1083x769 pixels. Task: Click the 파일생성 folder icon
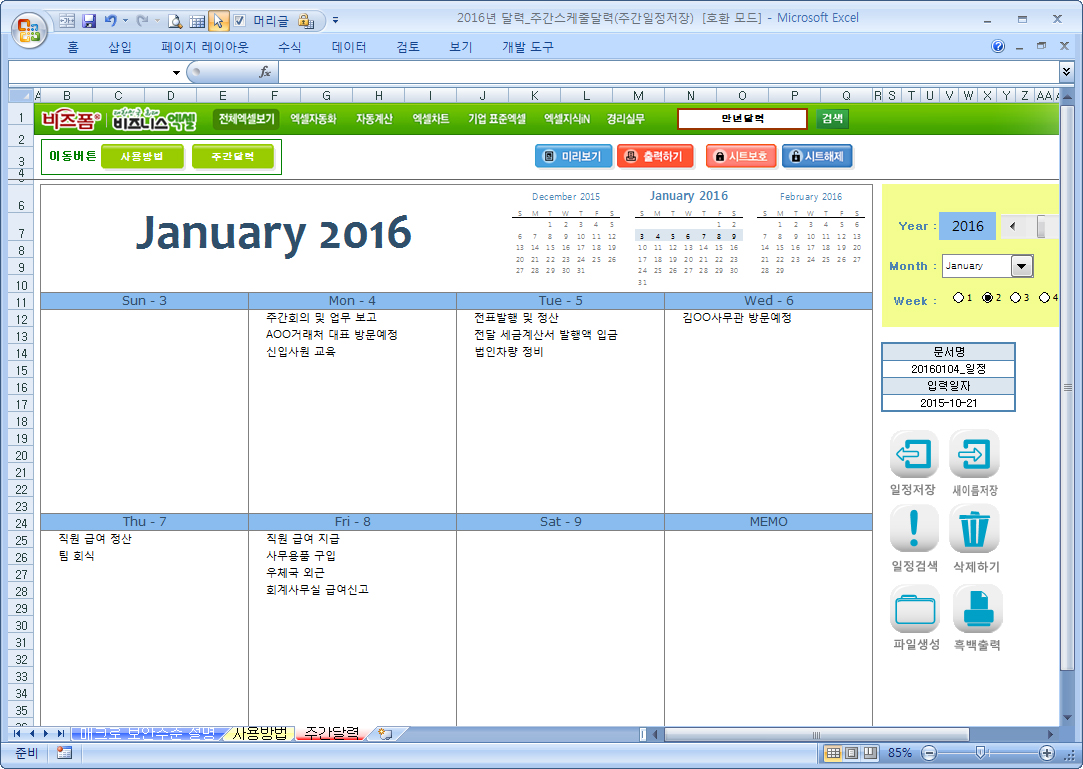coord(914,609)
